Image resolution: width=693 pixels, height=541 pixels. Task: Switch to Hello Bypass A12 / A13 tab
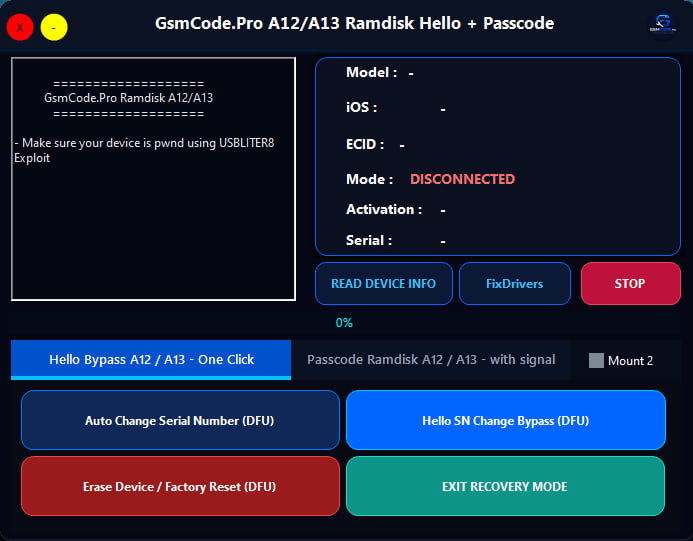(151, 360)
